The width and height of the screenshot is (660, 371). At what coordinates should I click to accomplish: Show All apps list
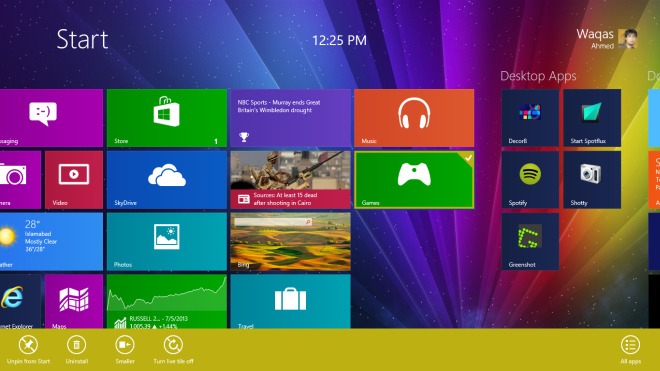(x=630, y=350)
